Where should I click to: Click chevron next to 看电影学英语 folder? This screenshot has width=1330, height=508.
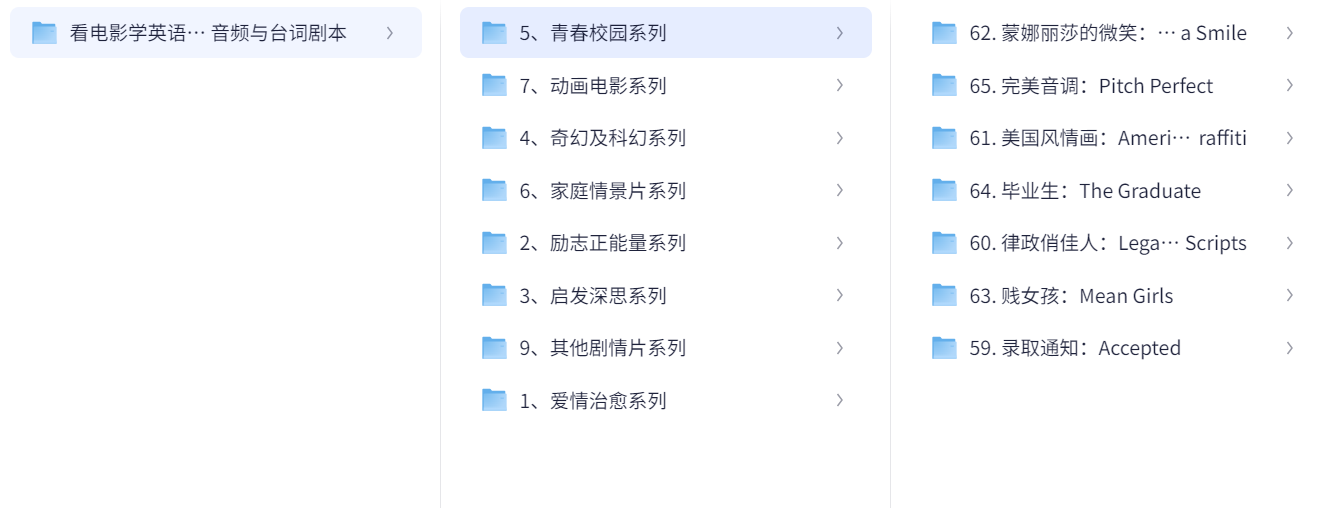[x=389, y=33]
